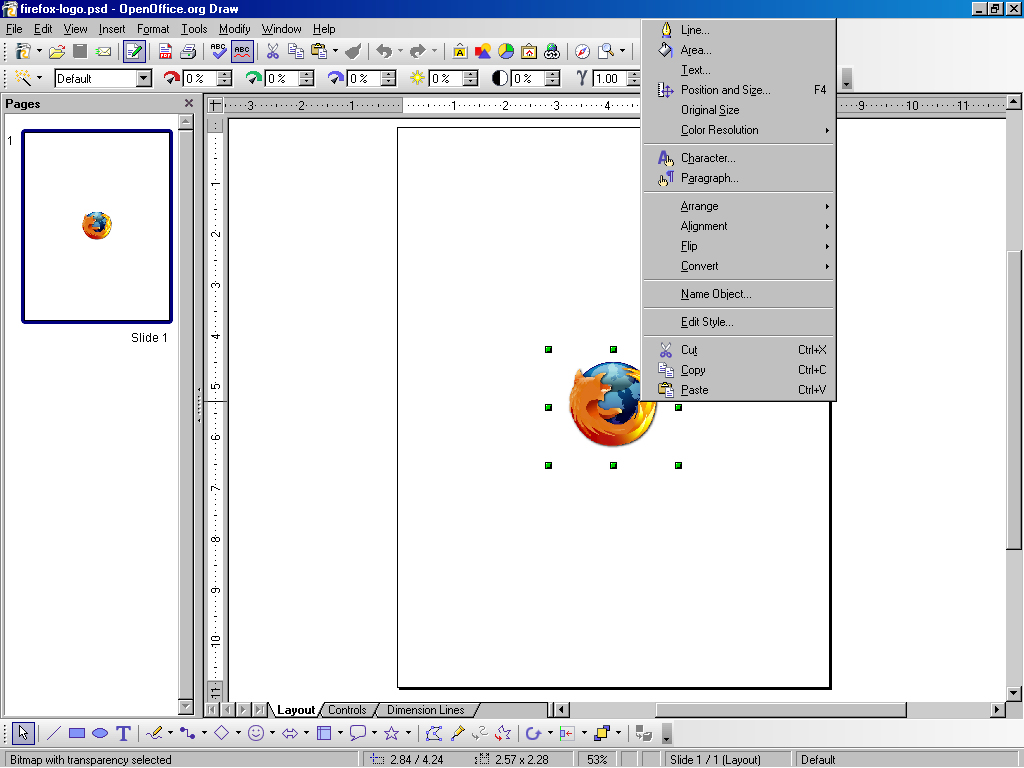
Task: Choose Position and Size from context menu
Action: point(725,90)
